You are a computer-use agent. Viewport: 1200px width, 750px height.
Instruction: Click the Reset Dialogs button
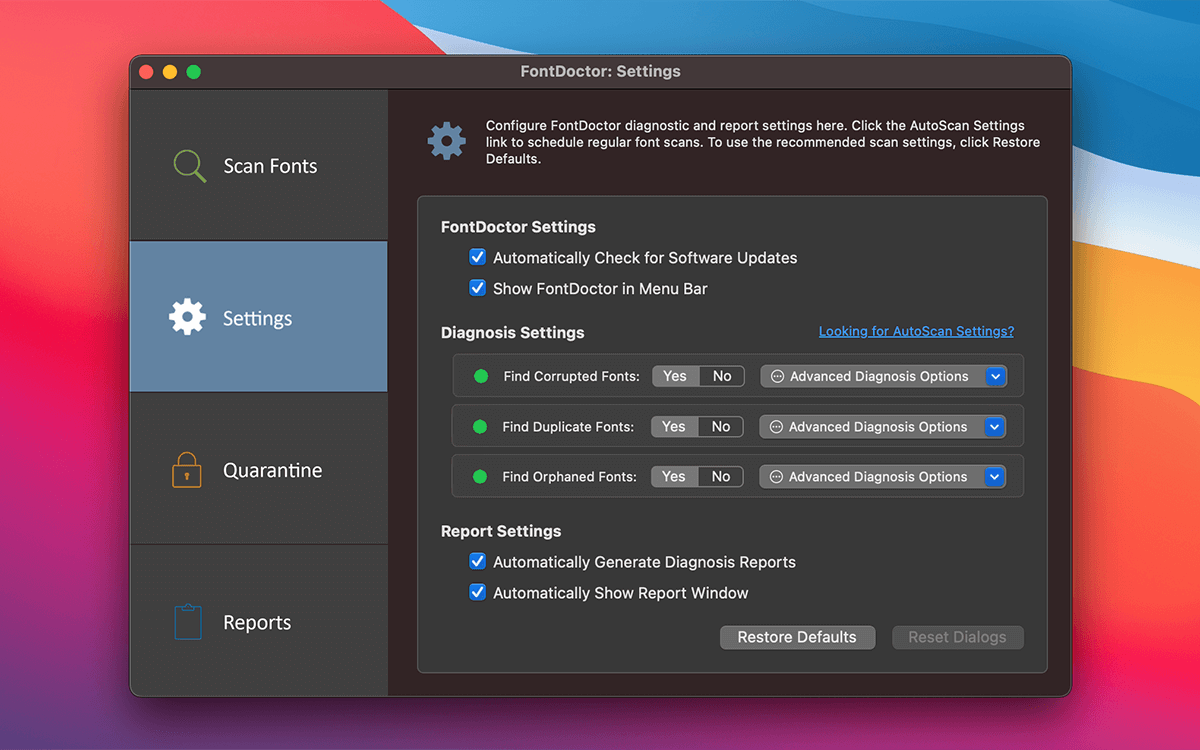coord(957,637)
